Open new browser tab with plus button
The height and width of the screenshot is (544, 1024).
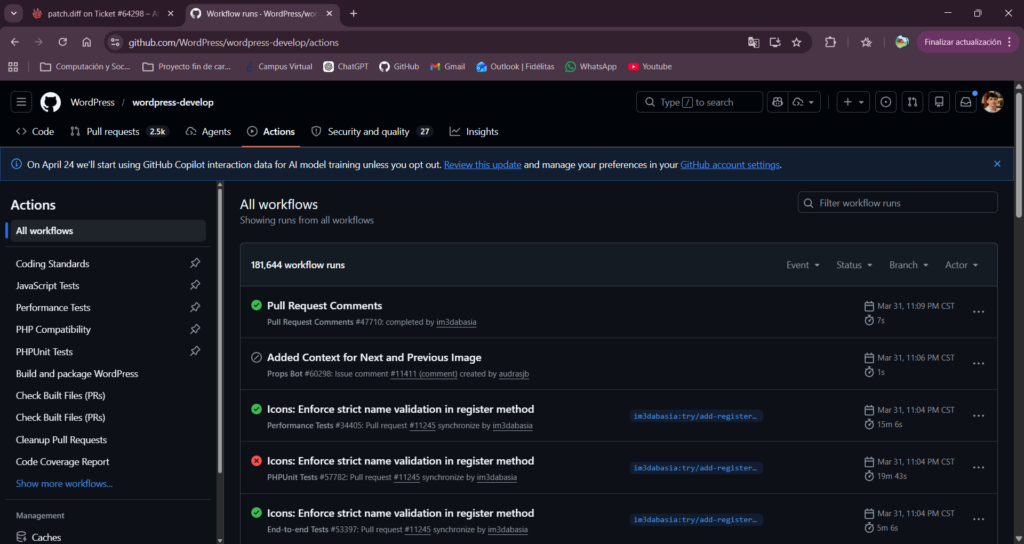point(353,13)
